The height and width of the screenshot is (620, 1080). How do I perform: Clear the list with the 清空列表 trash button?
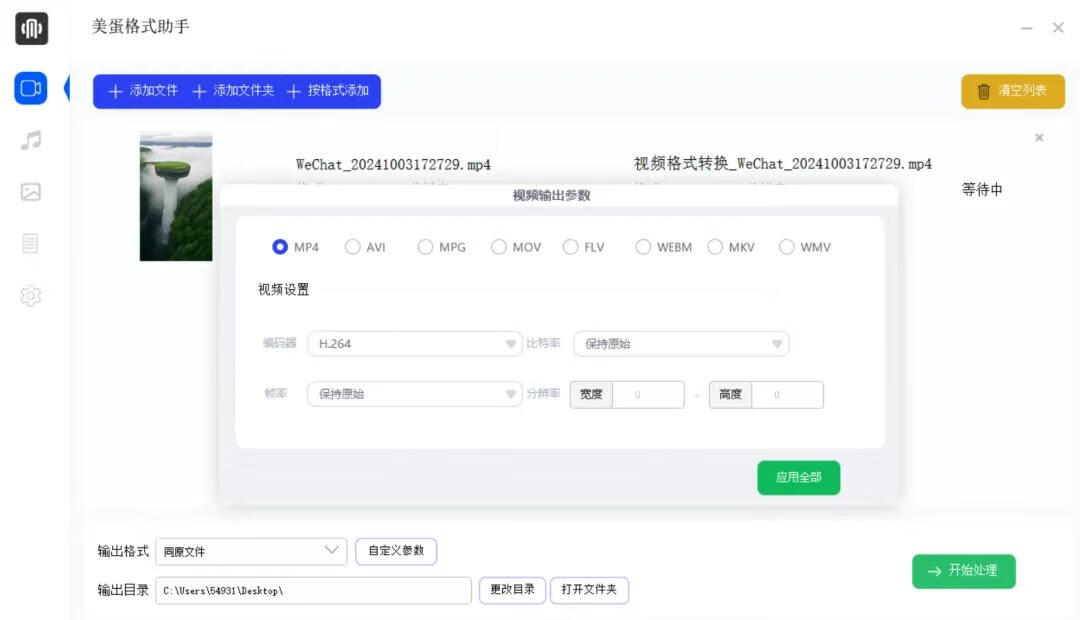(x=1012, y=90)
